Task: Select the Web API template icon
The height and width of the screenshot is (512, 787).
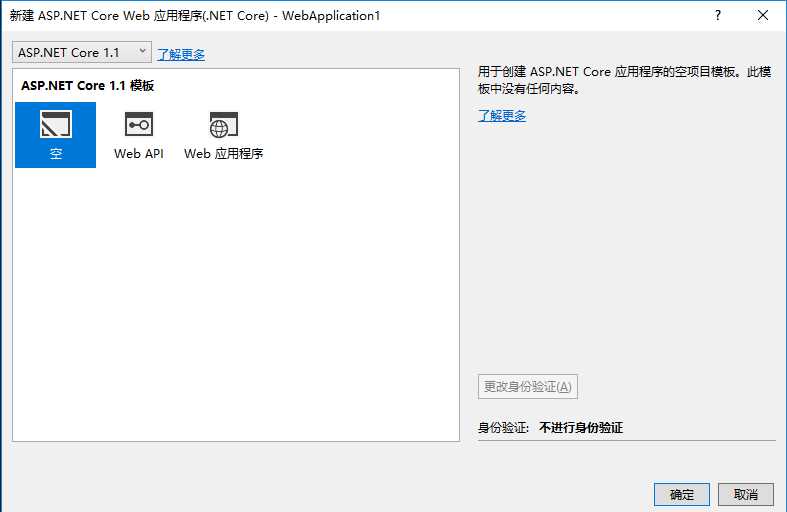Action: pos(139,135)
